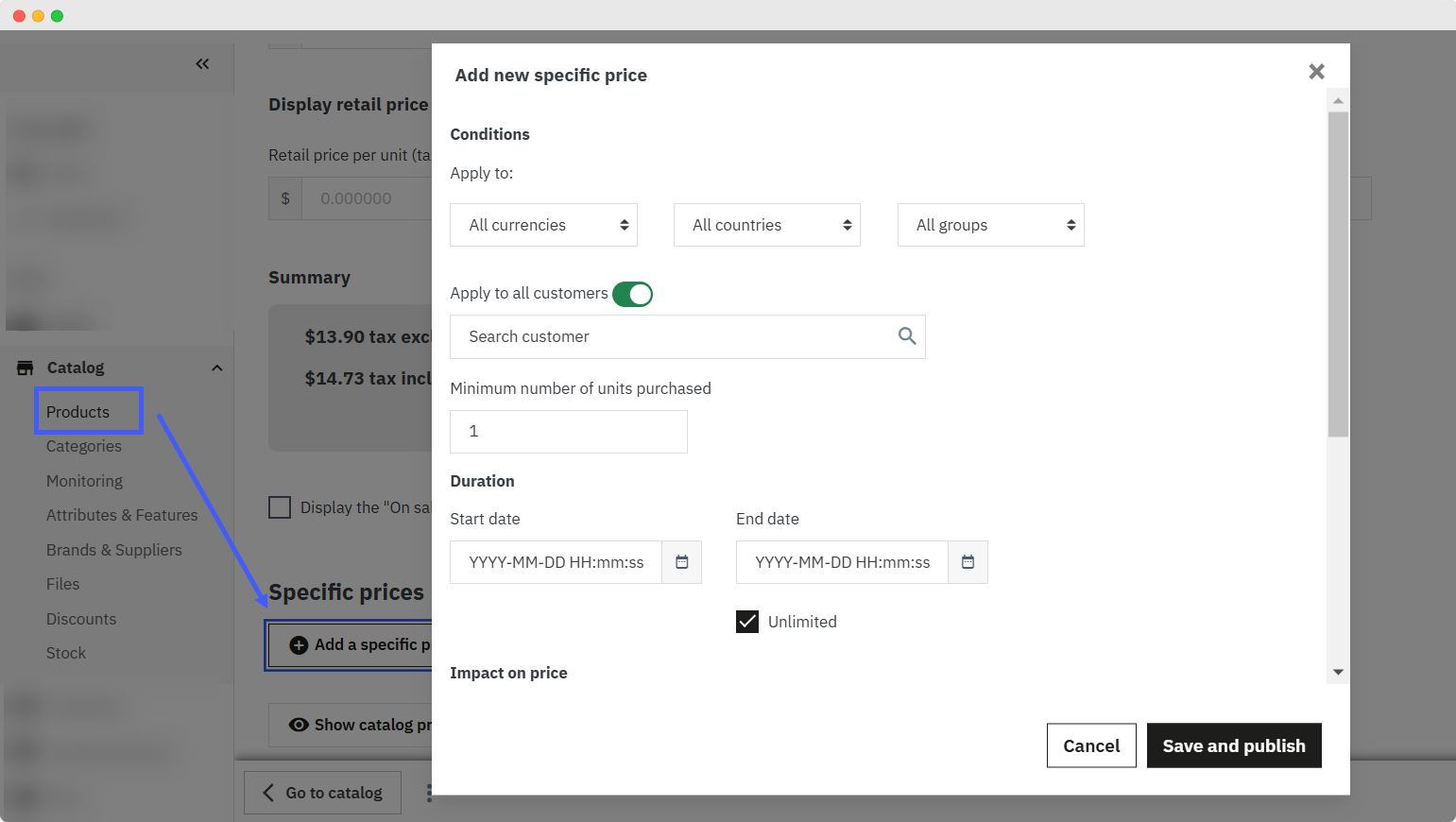Go to Discounts in the Catalog menu
The height and width of the screenshot is (822, 1456).
click(81, 619)
